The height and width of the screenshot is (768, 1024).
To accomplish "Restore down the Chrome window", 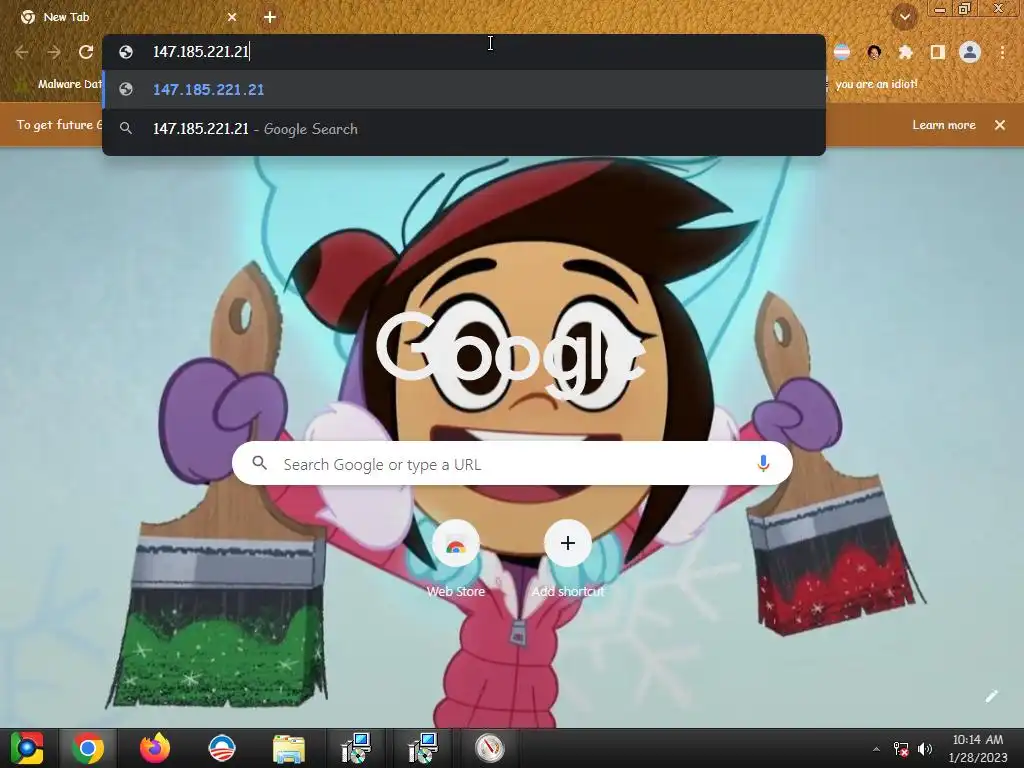I will click(x=965, y=9).
